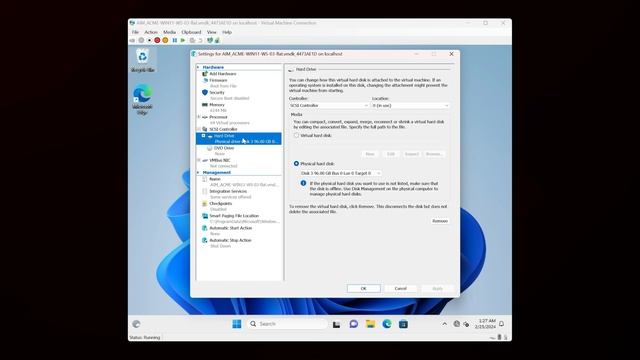Click the Revert toolbar icon
This screenshot has width=640, height=360.
click(200, 40)
